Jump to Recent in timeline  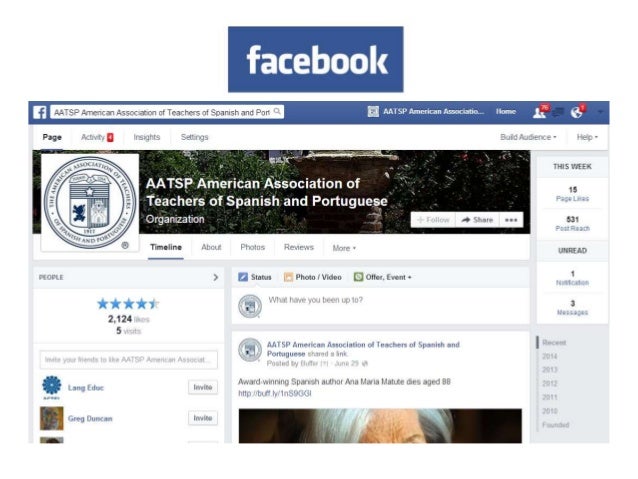554,343
